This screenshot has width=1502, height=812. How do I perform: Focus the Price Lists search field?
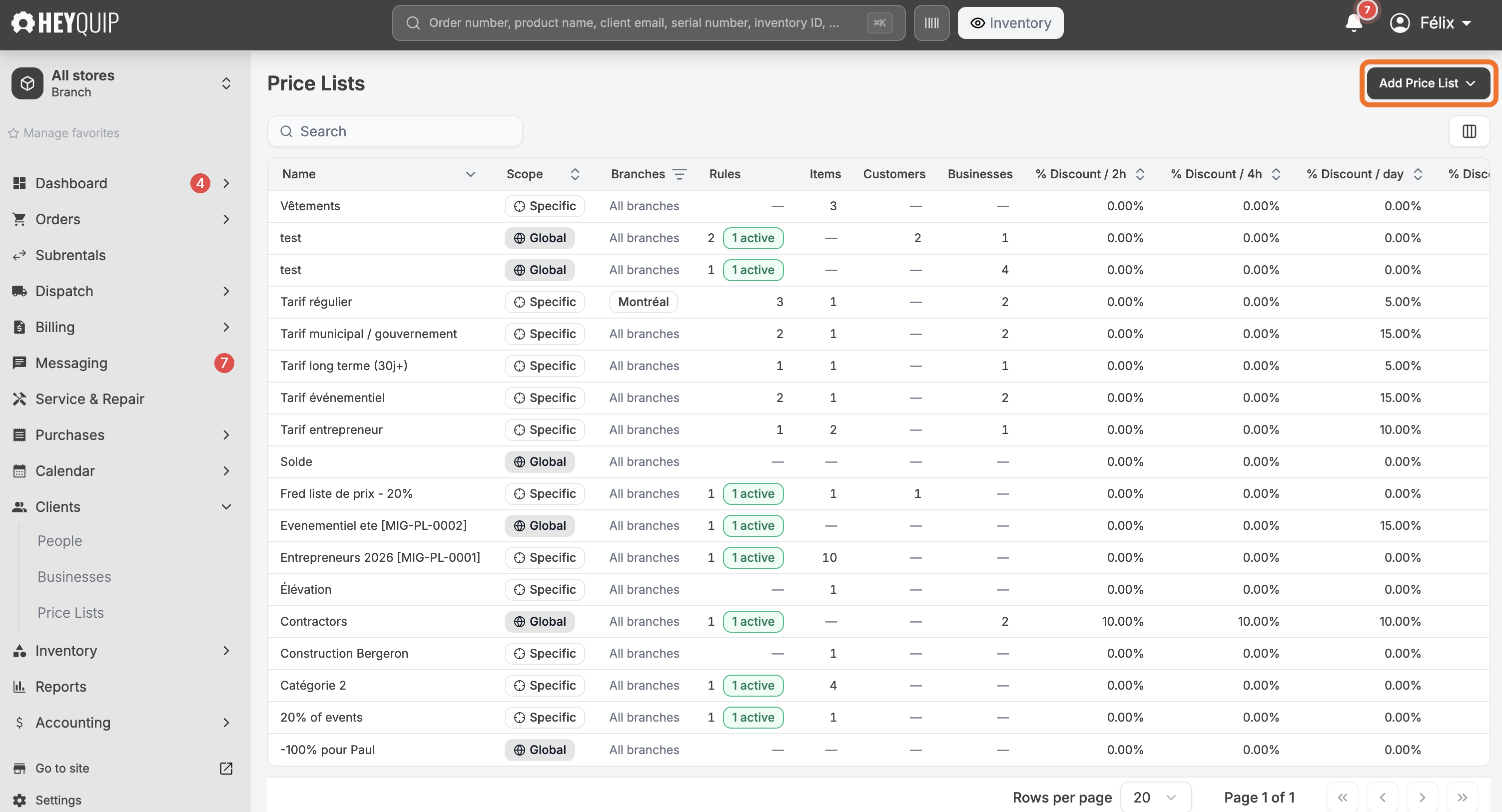(395, 131)
